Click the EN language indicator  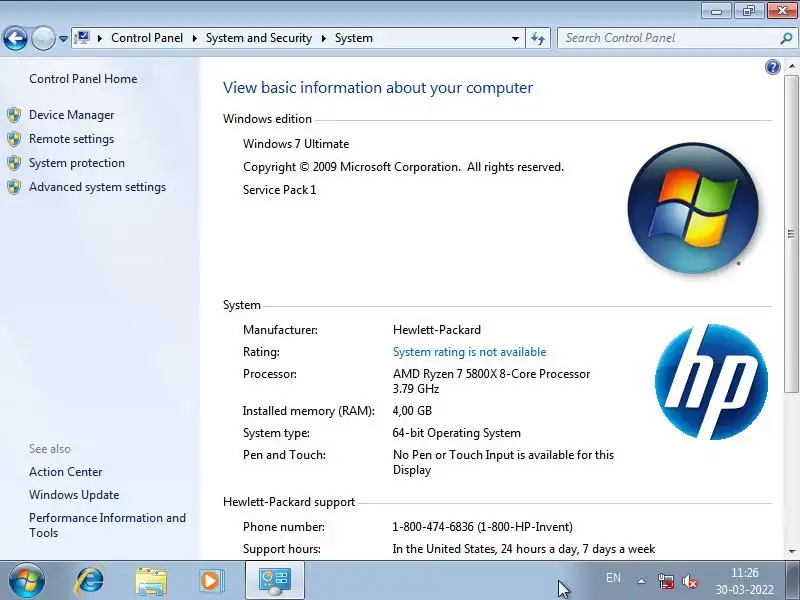(x=613, y=578)
